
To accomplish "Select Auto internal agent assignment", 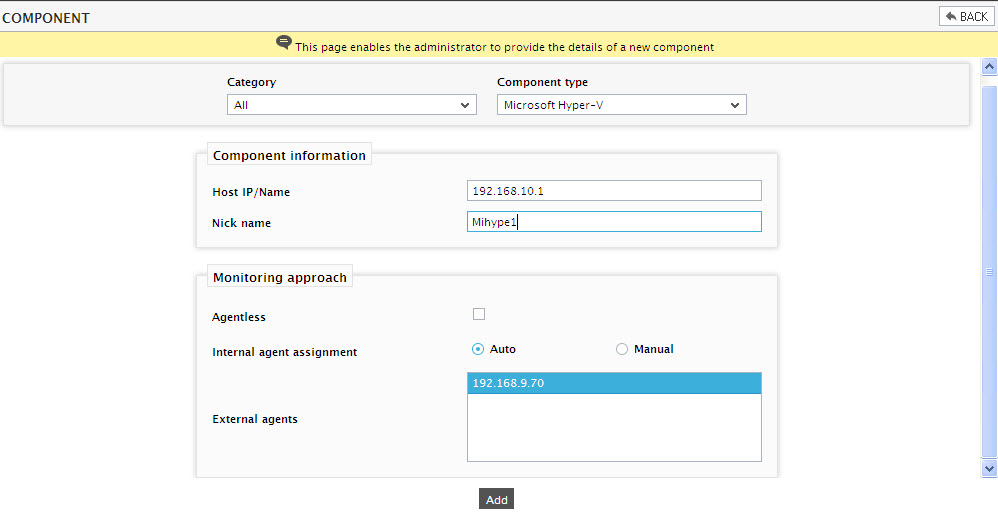I will click(478, 349).
